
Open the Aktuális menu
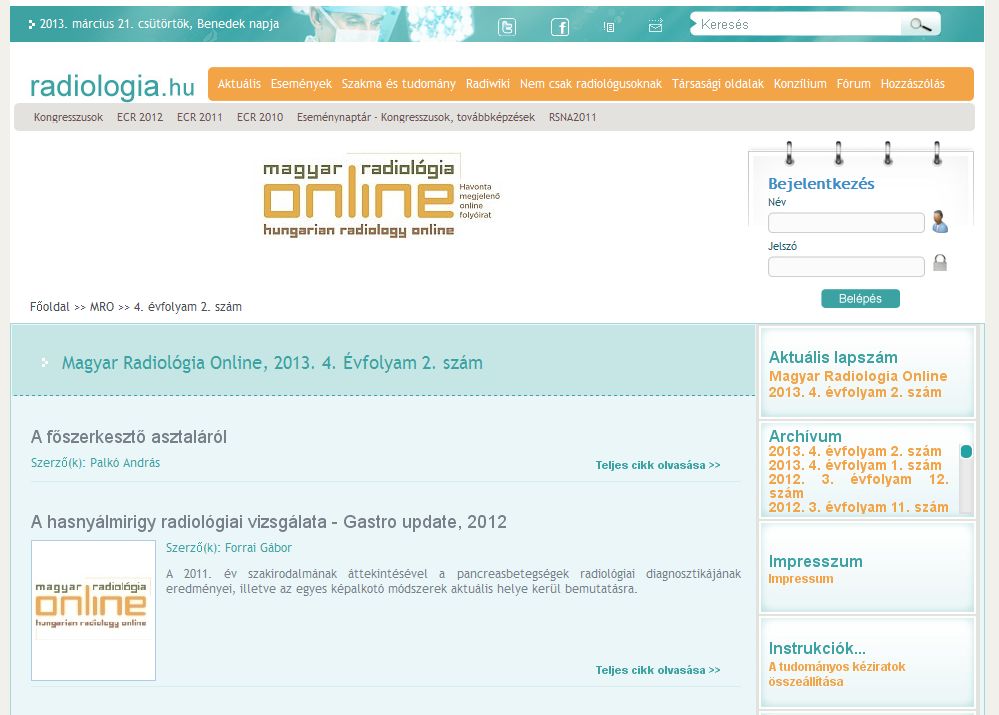[x=239, y=83]
